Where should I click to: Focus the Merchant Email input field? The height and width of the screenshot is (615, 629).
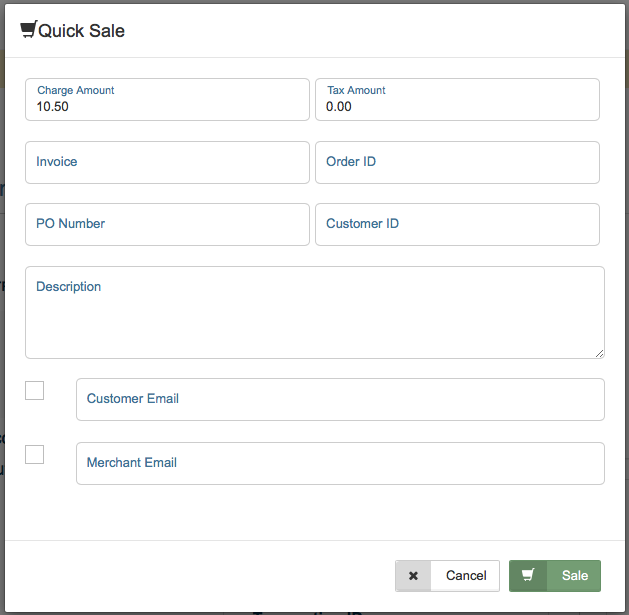click(340, 463)
